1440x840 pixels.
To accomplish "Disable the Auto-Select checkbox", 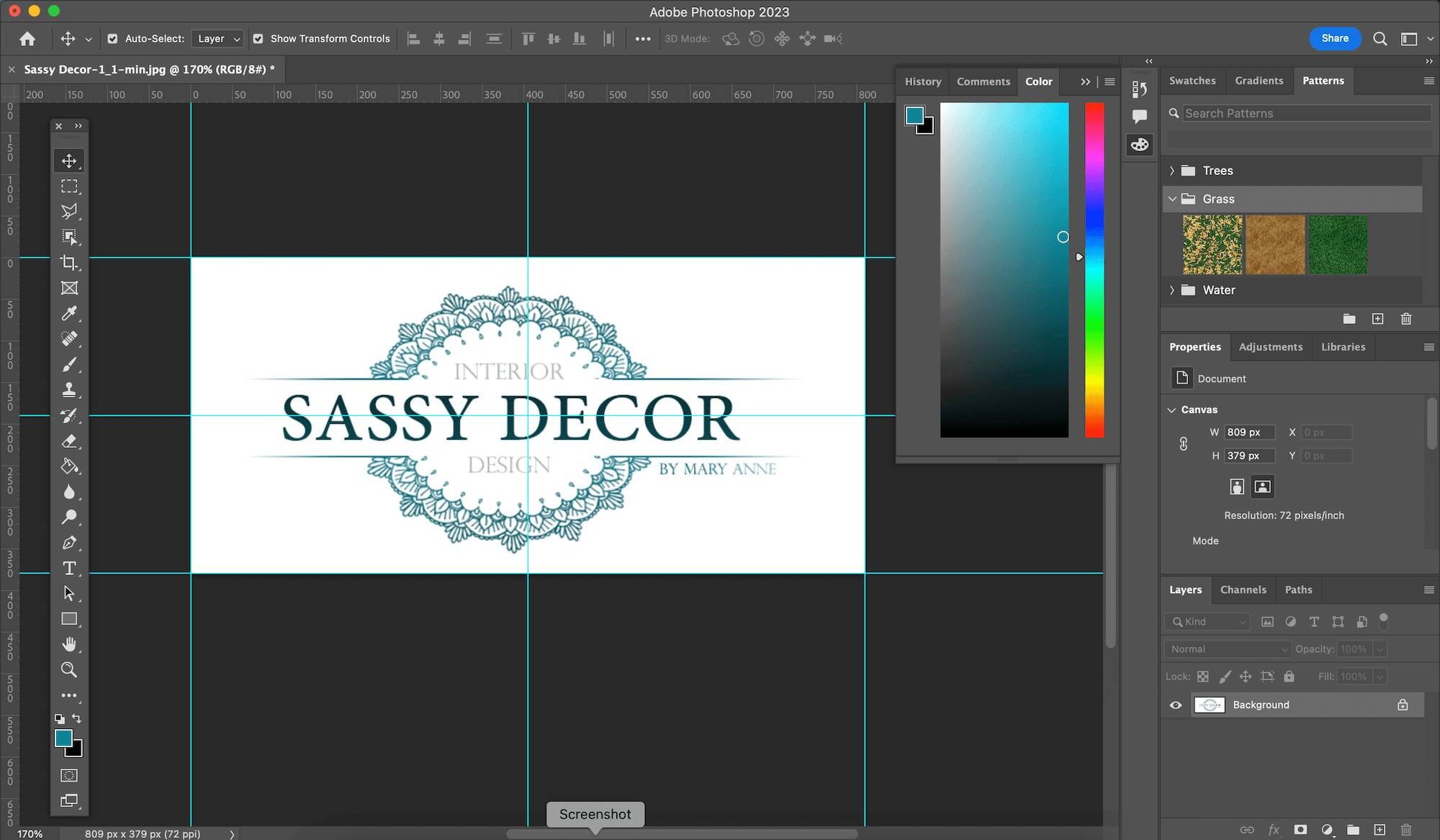I will pyautogui.click(x=112, y=39).
